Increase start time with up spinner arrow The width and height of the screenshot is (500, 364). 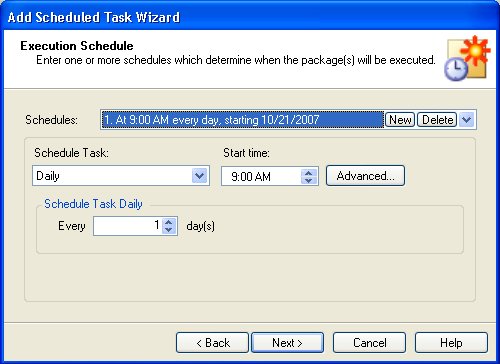(x=309, y=173)
